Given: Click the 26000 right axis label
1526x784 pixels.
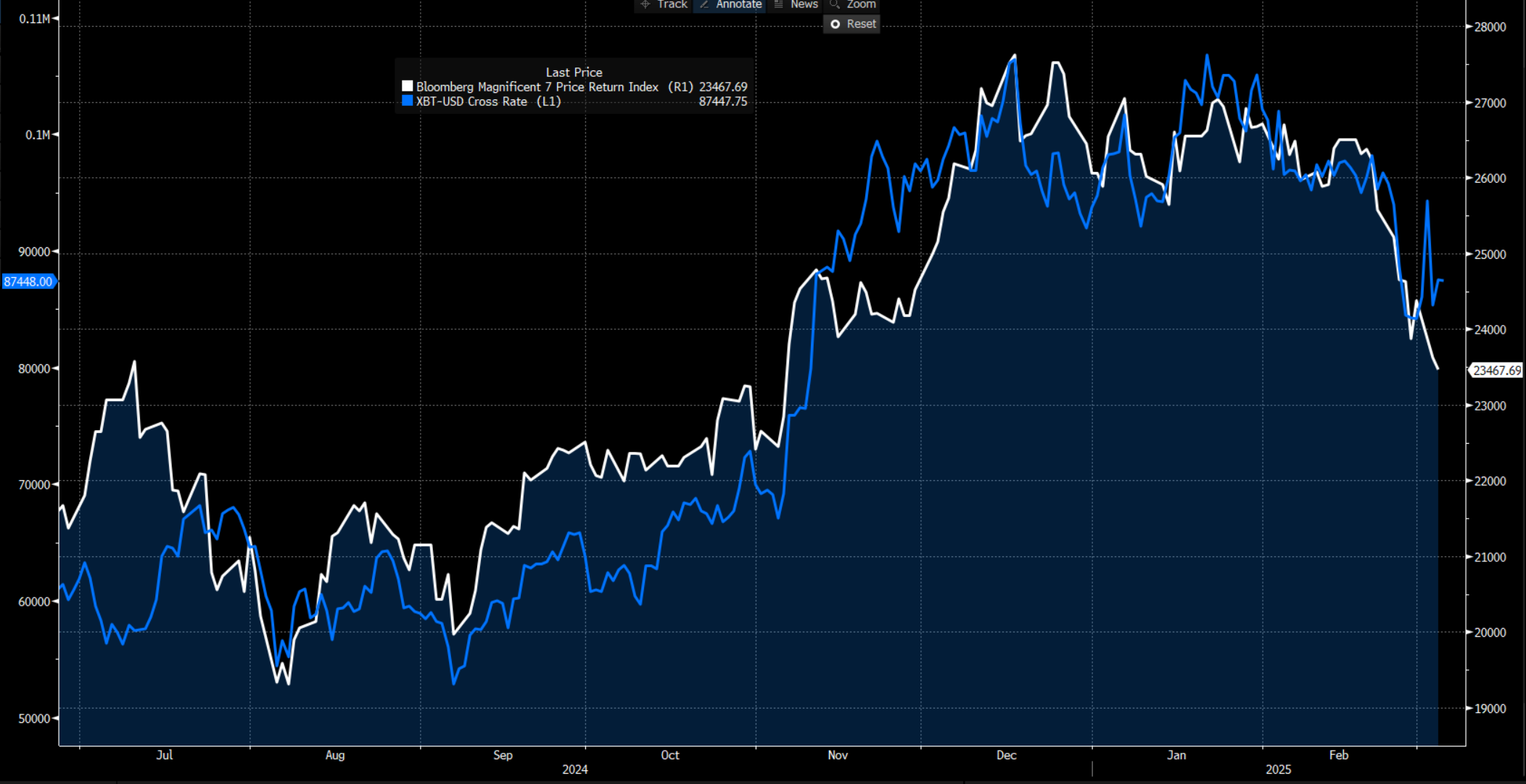Looking at the screenshot, I should click(1490, 178).
